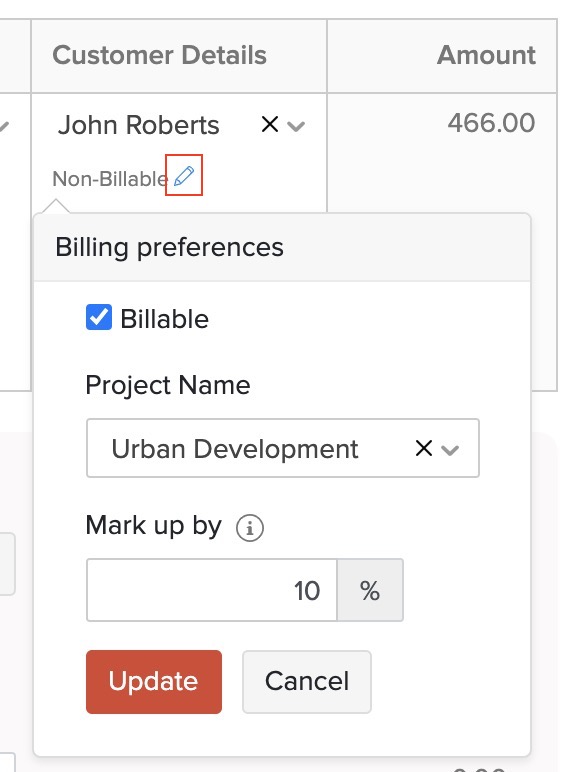The image size is (562, 772).
Task: Click the pencil edit icon beside Non-Billable
Action: (184, 176)
